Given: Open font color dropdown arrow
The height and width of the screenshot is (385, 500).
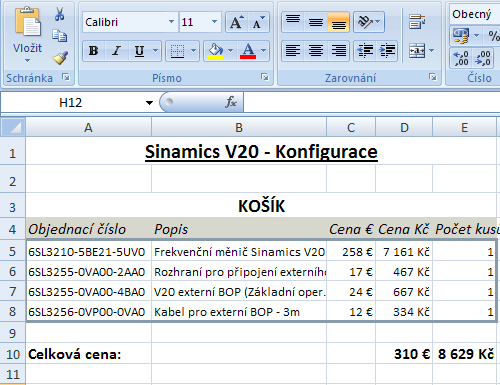Looking at the screenshot, I should coord(263,51).
